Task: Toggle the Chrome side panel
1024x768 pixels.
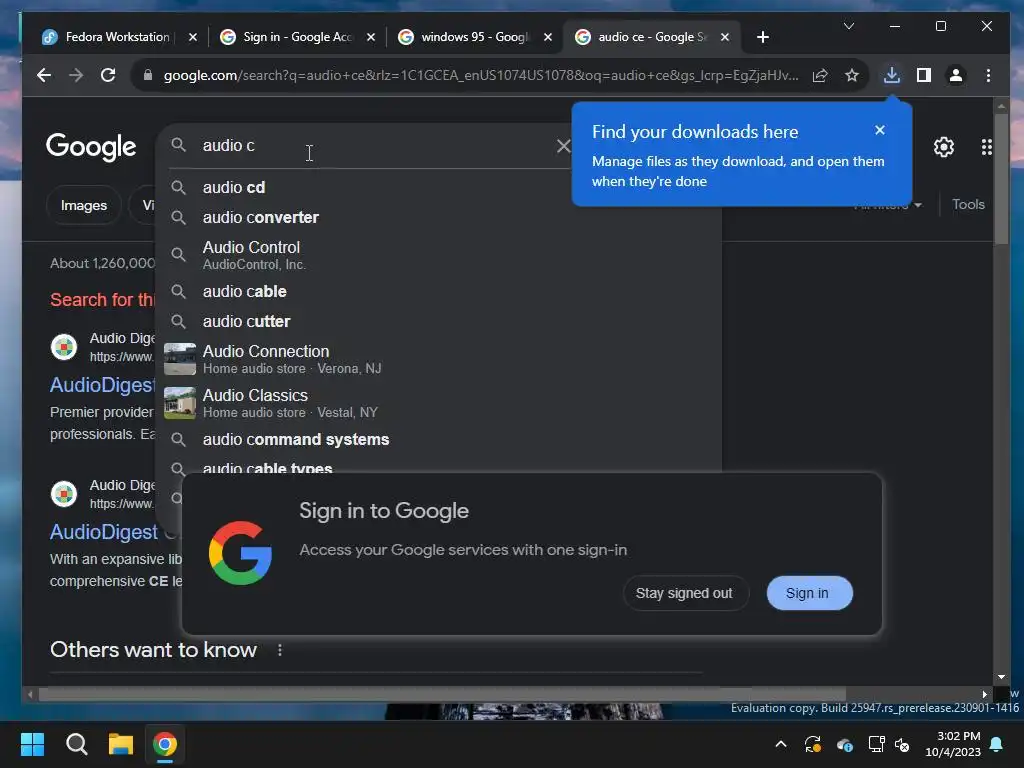Action: [x=923, y=75]
